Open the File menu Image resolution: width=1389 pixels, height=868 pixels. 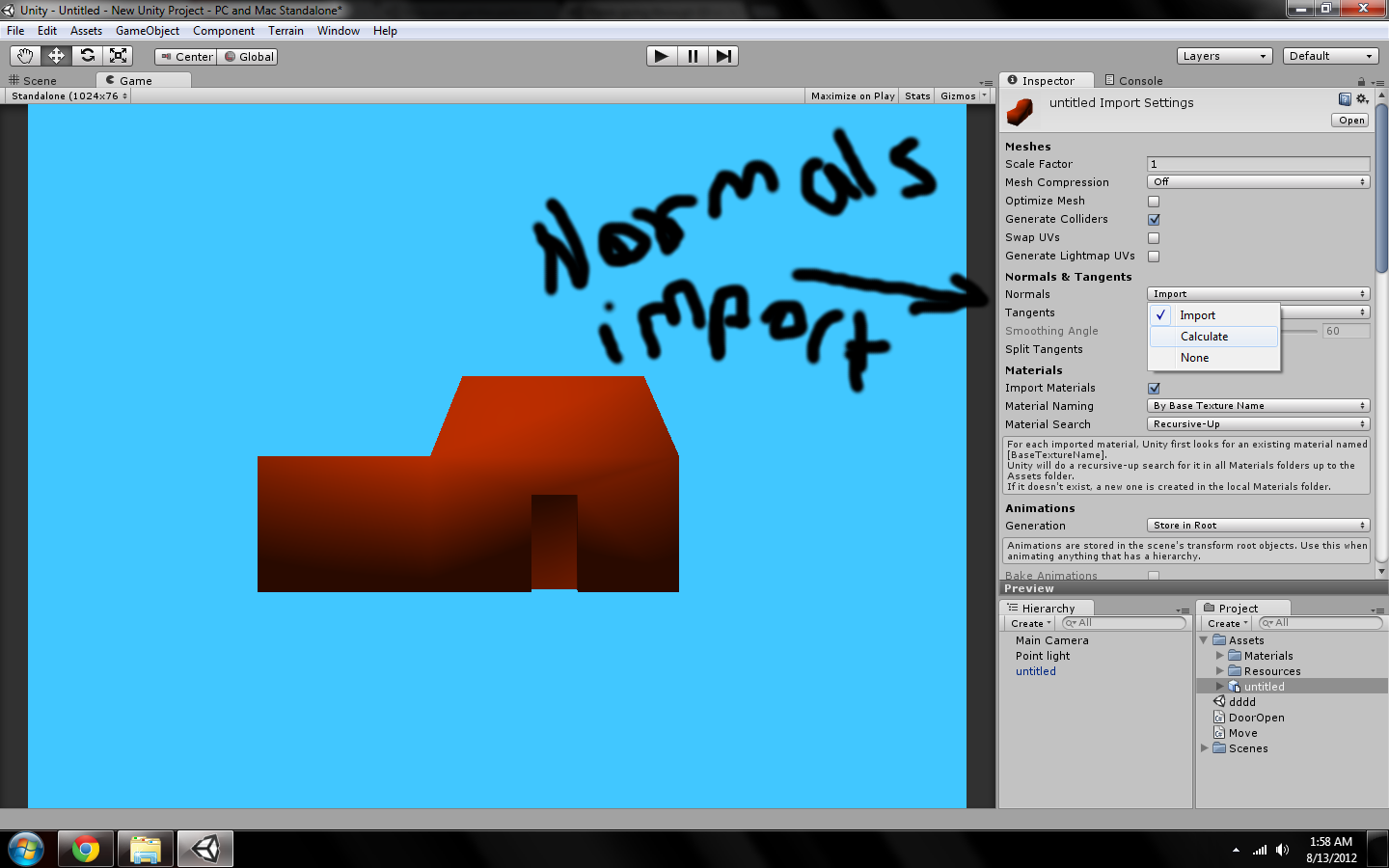coord(15,31)
